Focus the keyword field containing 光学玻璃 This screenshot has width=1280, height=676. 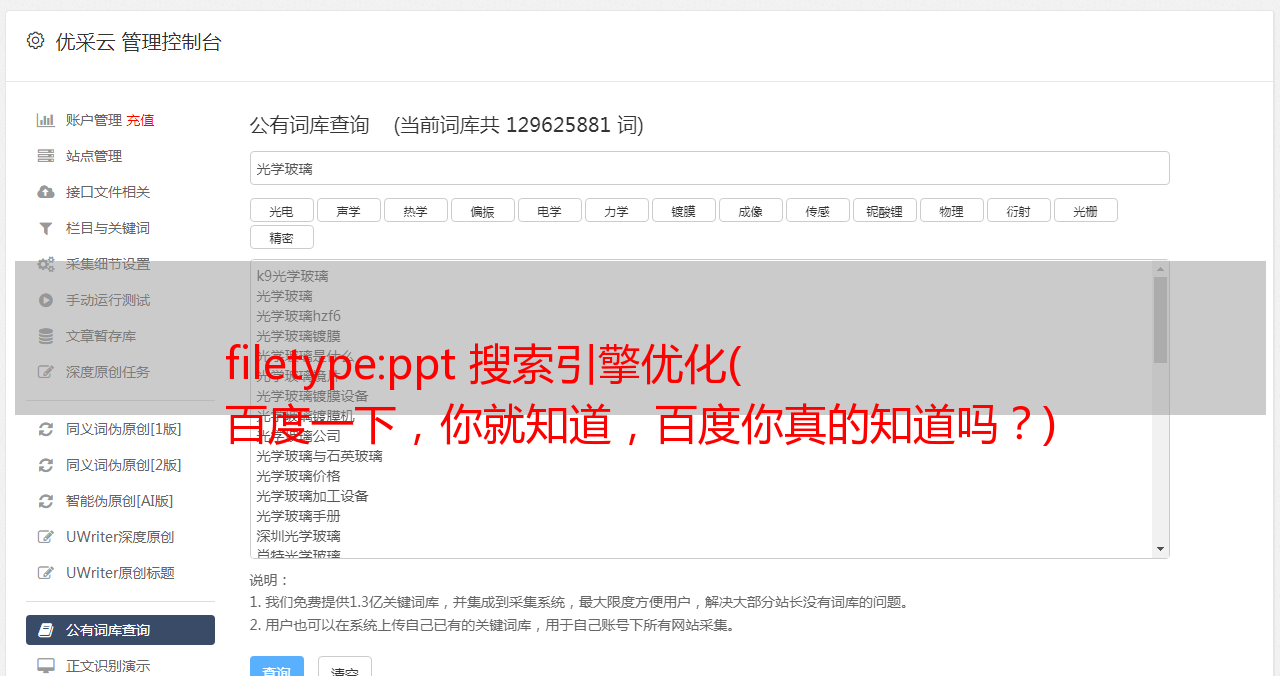pos(709,168)
